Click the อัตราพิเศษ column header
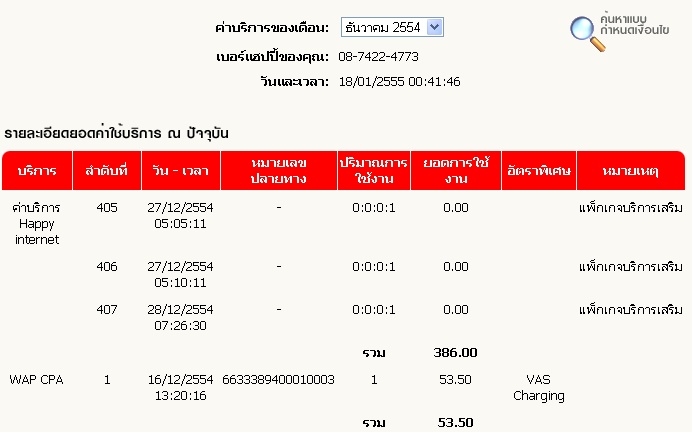This screenshot has height=432, width=692. pos(539,171)
